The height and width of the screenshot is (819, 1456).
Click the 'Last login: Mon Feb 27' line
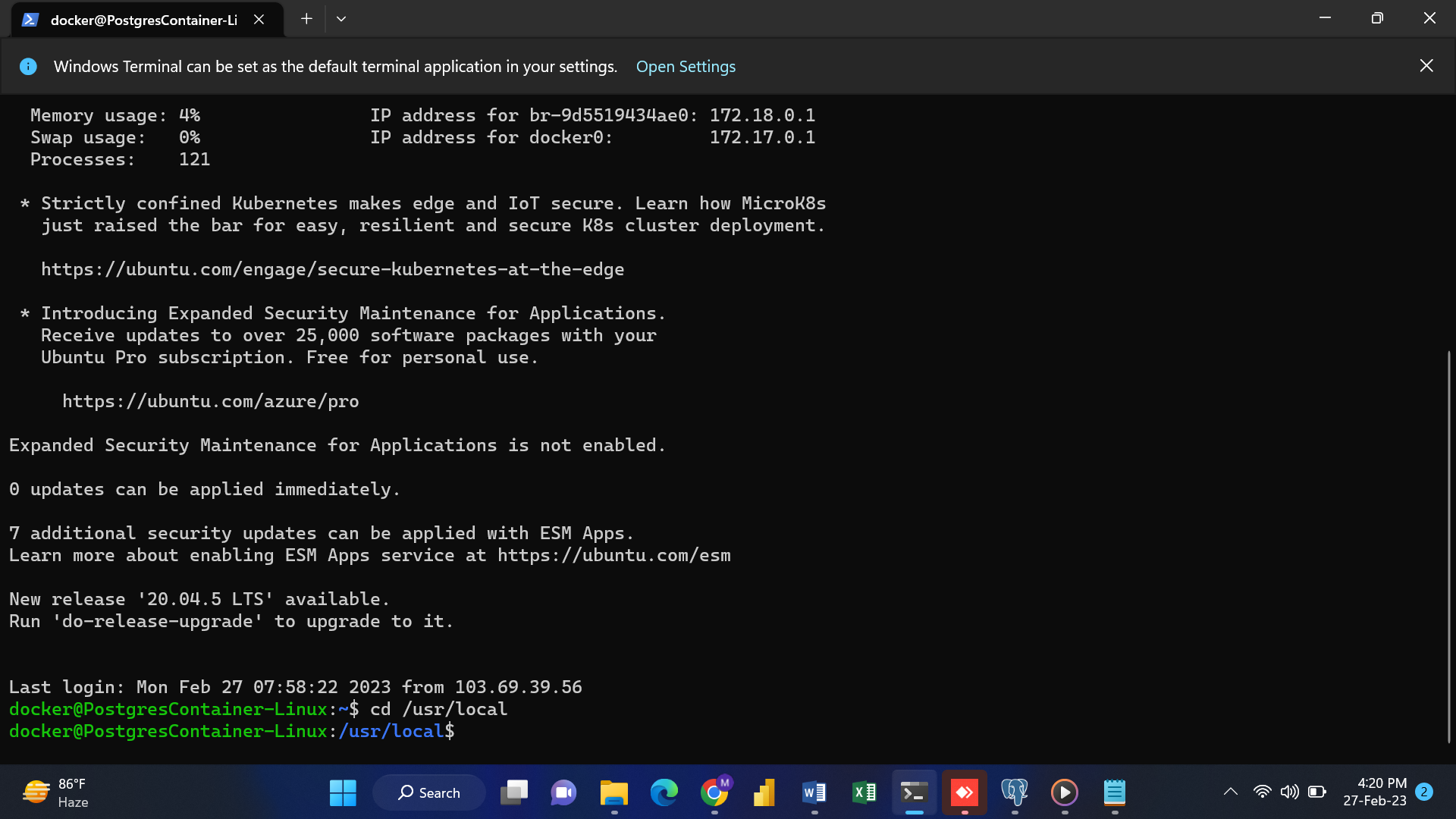click(296, 687)
